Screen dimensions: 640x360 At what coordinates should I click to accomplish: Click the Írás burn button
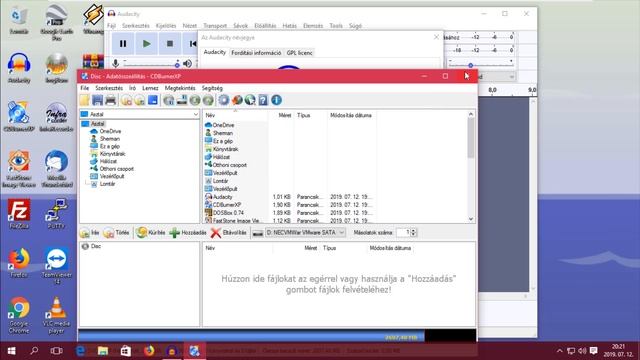pyautogui.click(x=90, y=233)
